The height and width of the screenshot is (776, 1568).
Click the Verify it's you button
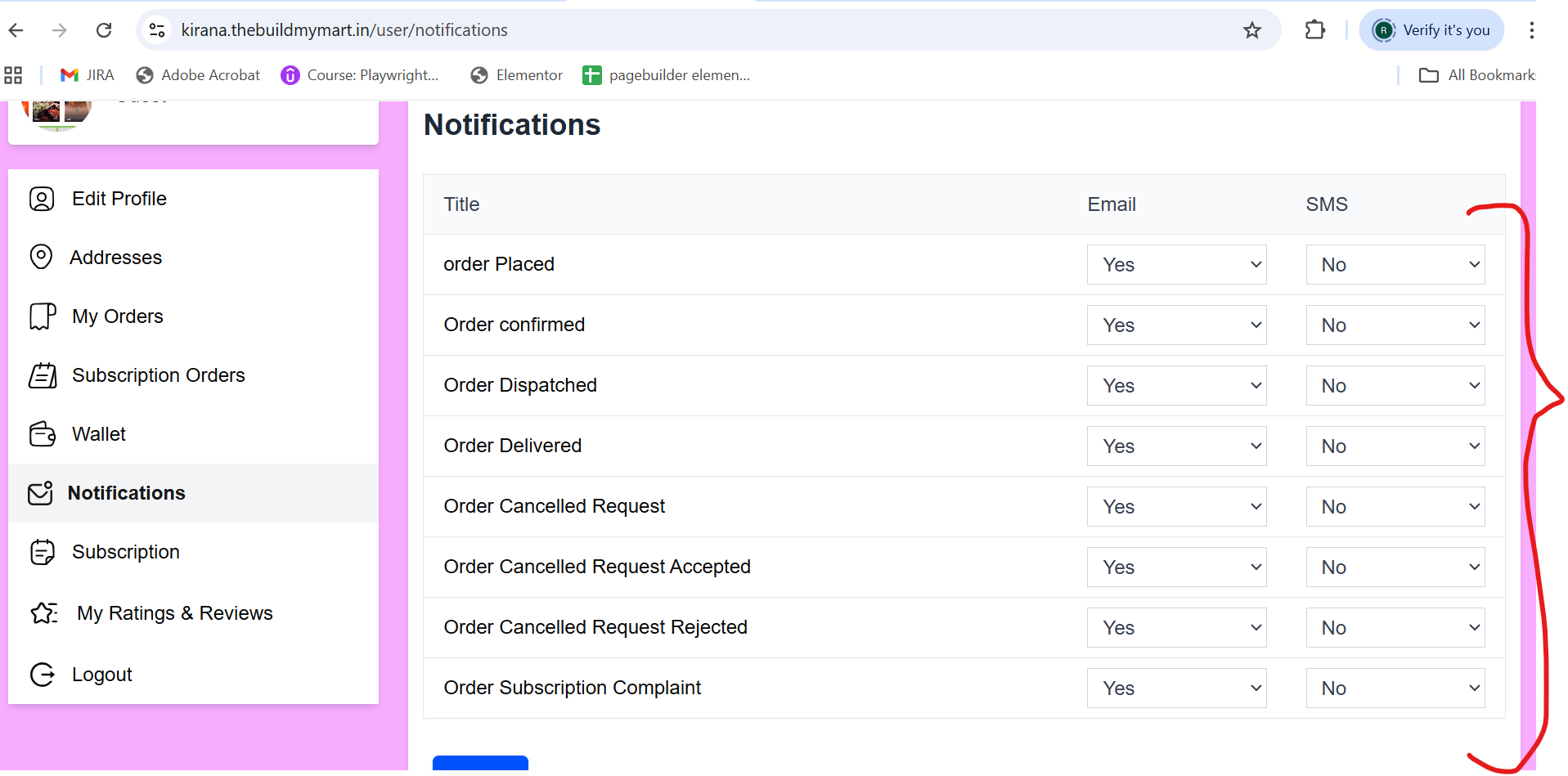[1431, 30]
